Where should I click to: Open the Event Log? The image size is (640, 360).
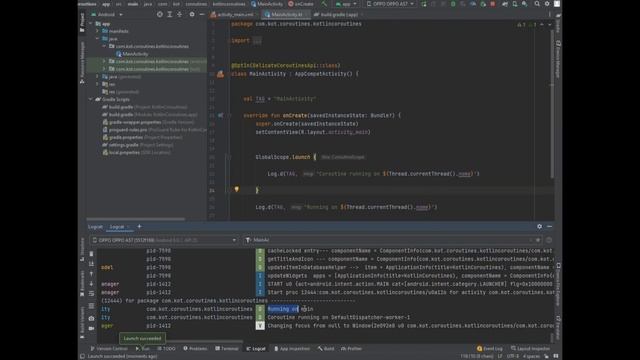490,349
